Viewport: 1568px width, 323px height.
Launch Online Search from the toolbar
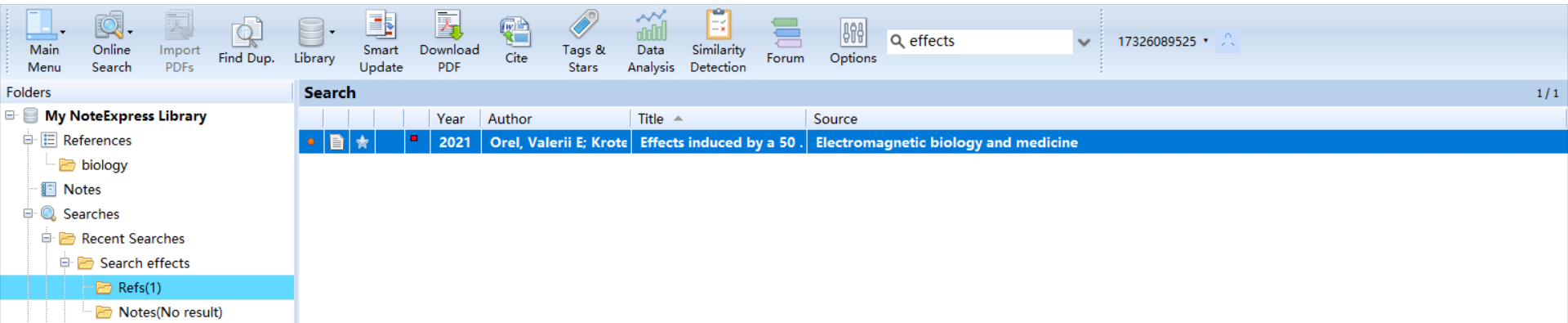[x=109, y=25]
